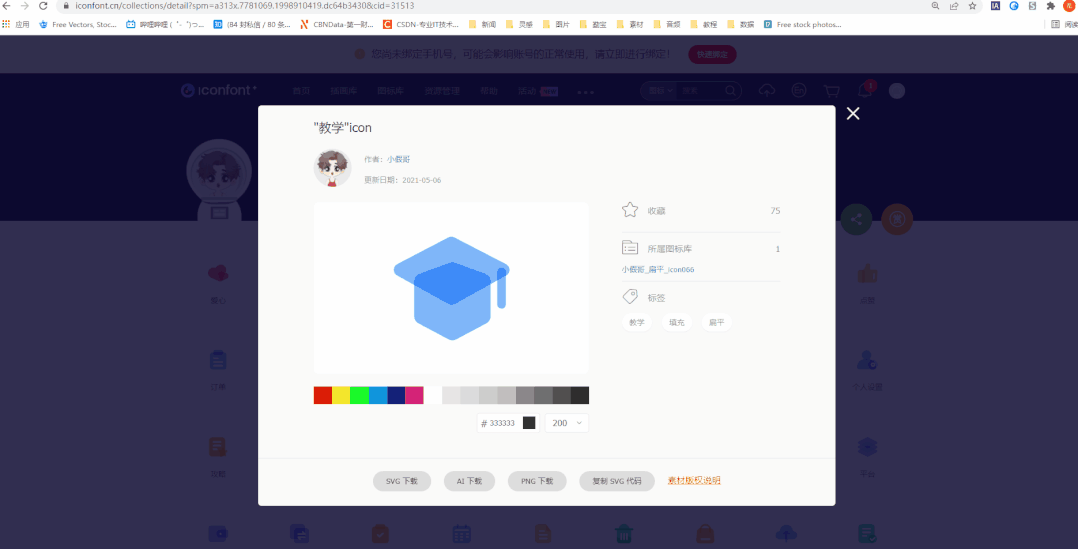1078x549 pixels.
Task: Click the author avatar image
Action: [x=333, y=168]
